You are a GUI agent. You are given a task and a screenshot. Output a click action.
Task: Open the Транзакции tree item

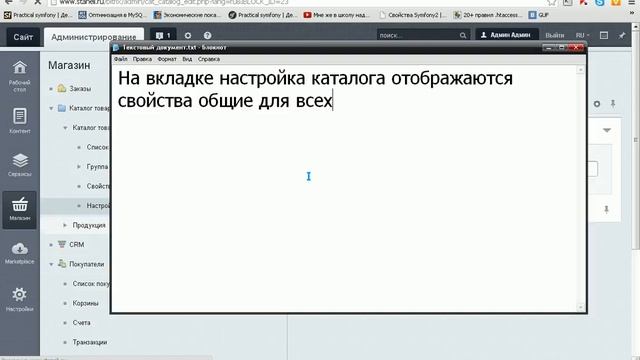(90, 342)
